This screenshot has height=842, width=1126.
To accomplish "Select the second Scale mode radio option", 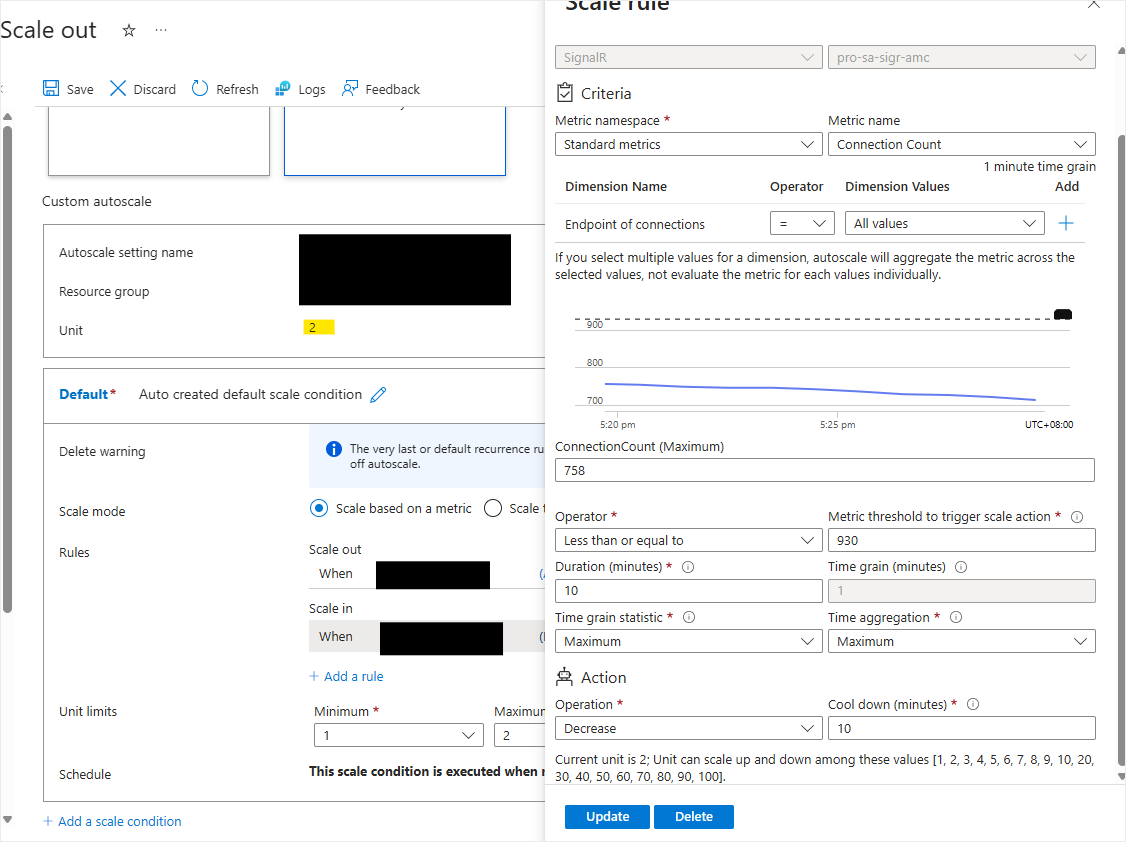I will [x=493, y=508].
